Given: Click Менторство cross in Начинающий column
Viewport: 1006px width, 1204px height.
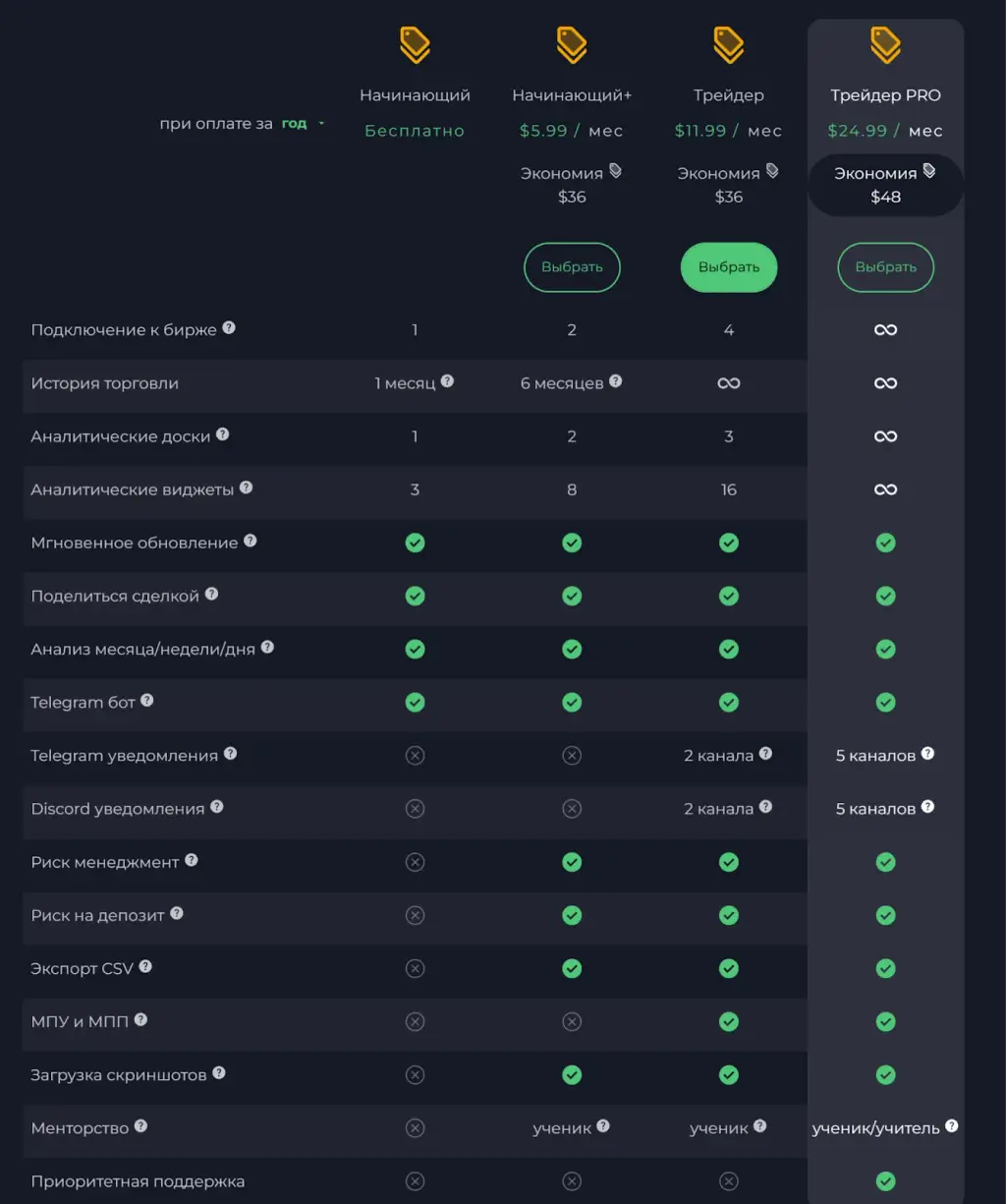Looking at the screenshot, I should (x=415, y=1128).
